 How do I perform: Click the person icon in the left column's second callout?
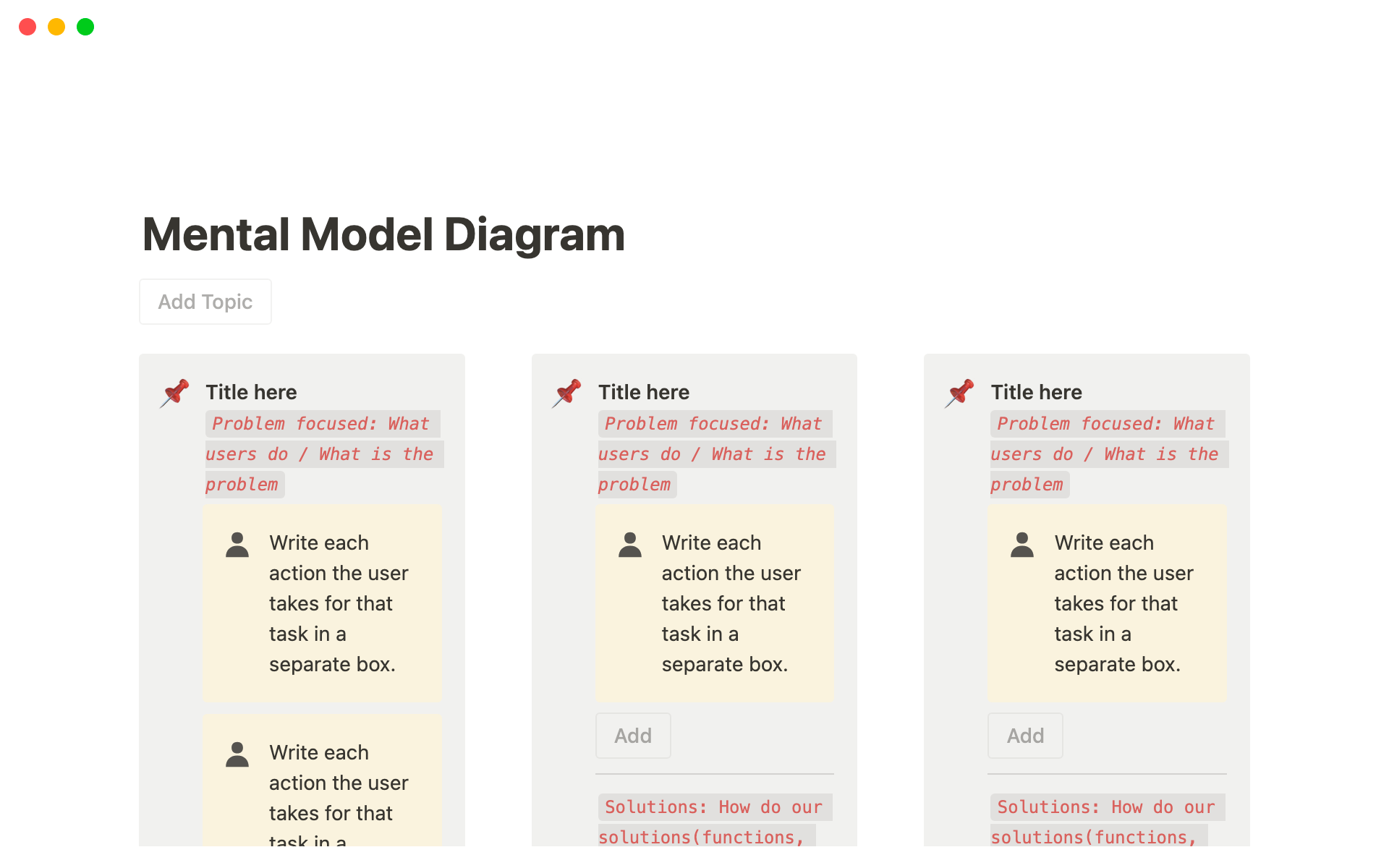pyautogui.click(x=237, y=754)
